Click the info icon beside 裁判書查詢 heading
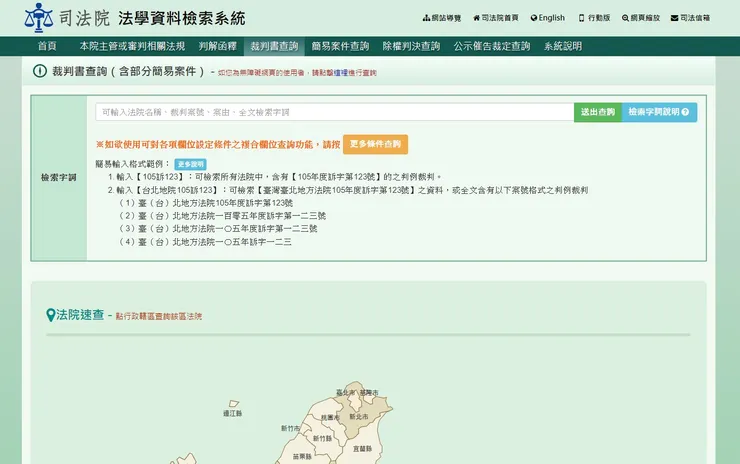 tap(40, 71)
